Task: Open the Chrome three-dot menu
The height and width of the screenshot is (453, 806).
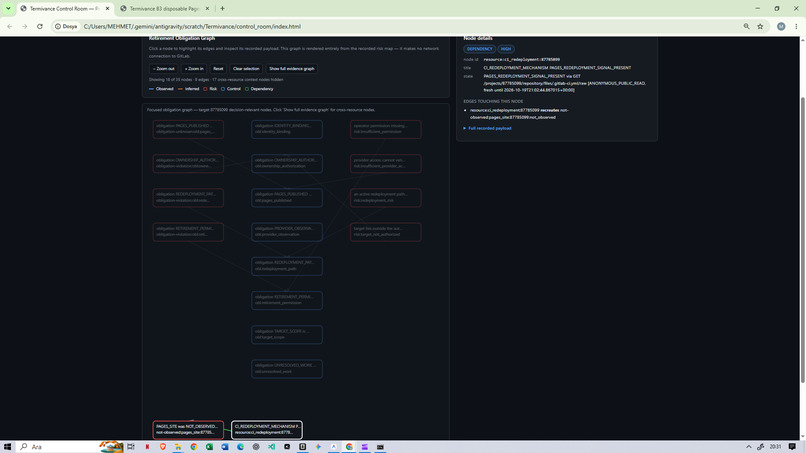Action: coord(796,26)
